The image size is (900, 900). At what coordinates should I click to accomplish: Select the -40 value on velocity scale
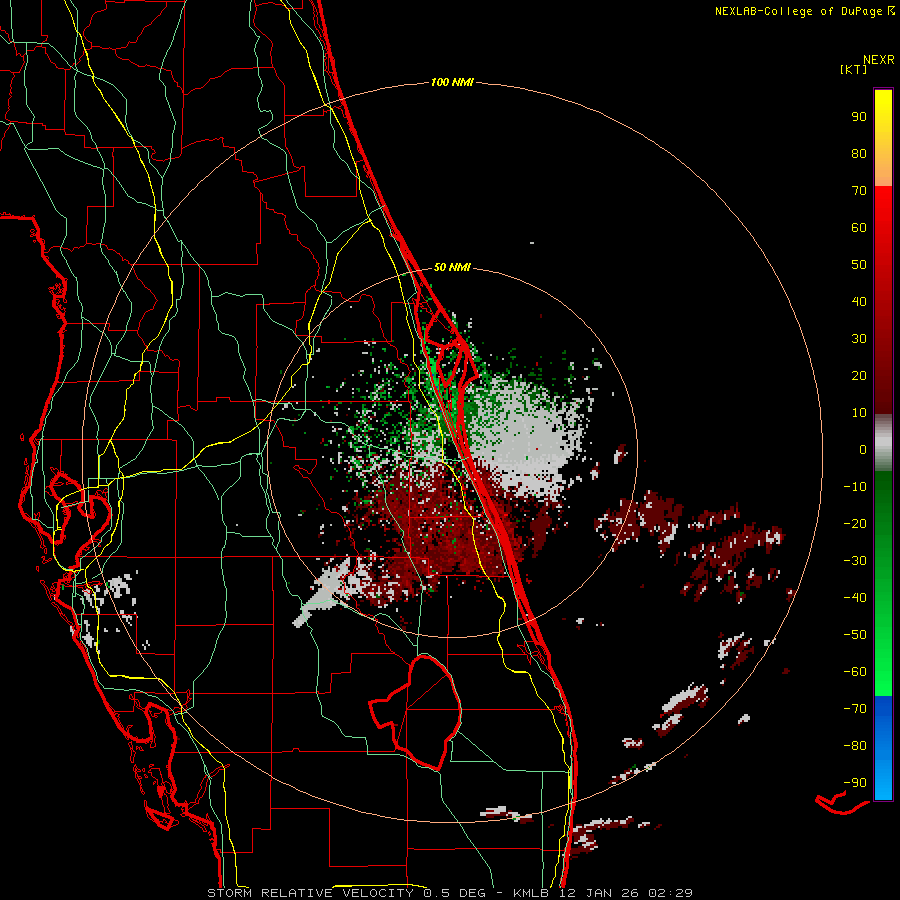tap(855, 598)
